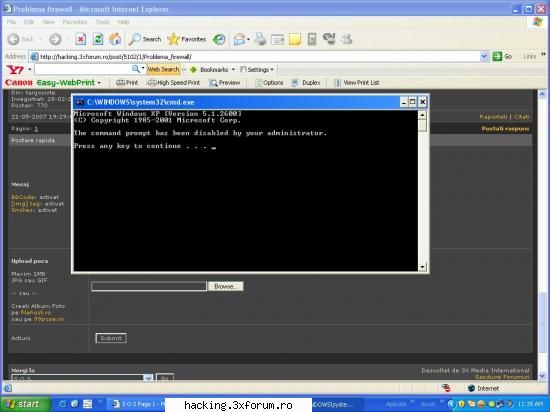Click the Windows start button
Viewport: 550px width, 412px height.
(25, 404)
